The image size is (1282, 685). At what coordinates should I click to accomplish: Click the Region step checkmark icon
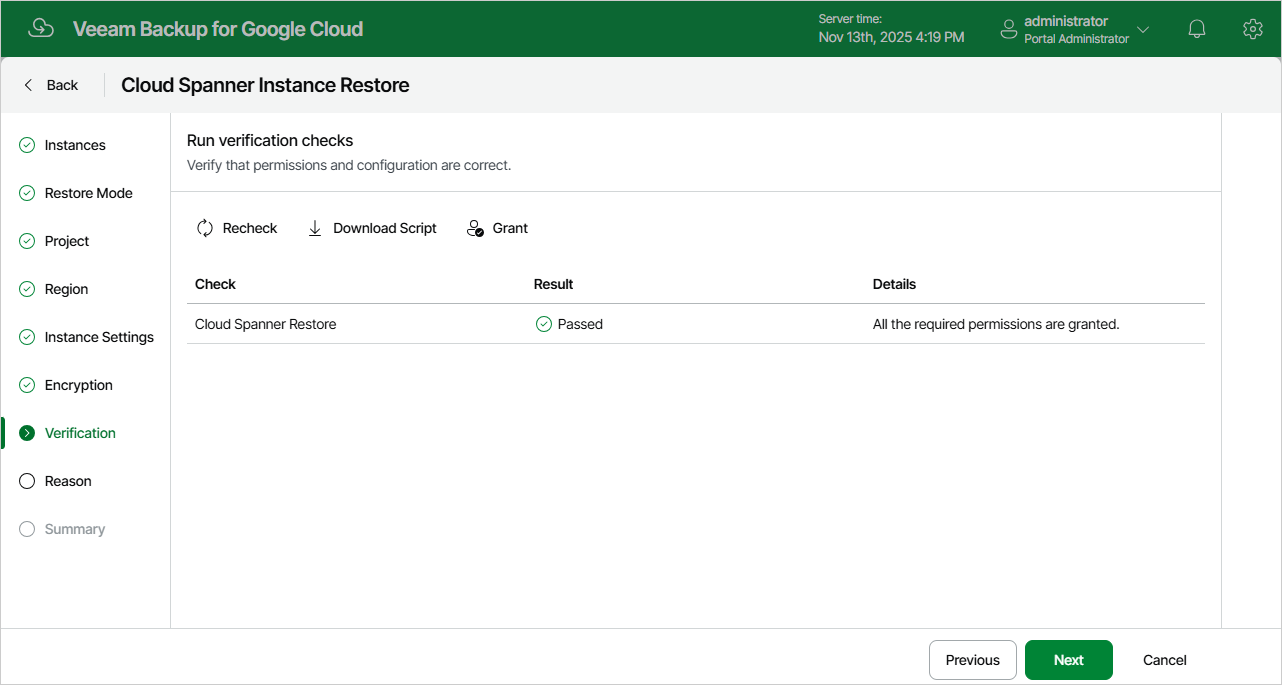tap(27, 289)
